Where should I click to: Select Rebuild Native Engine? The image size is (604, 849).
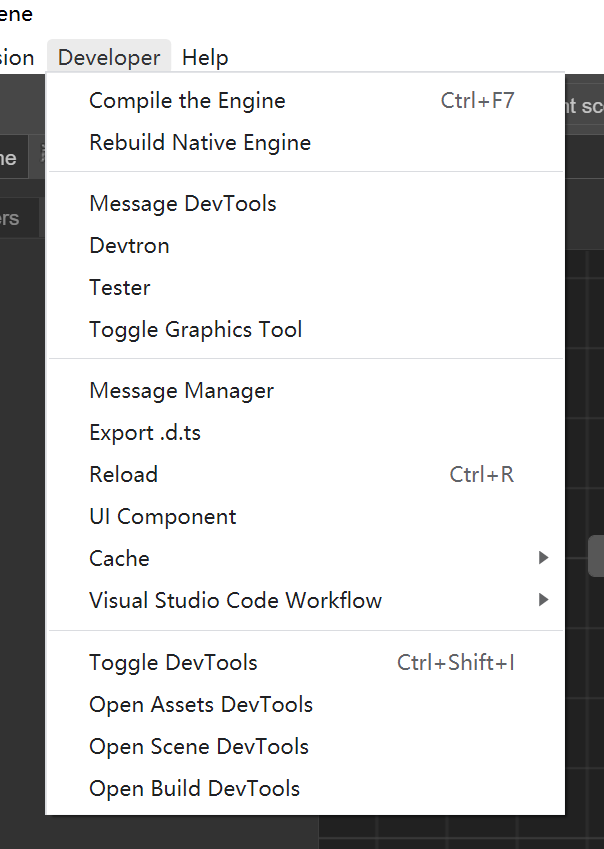[200, 143]
